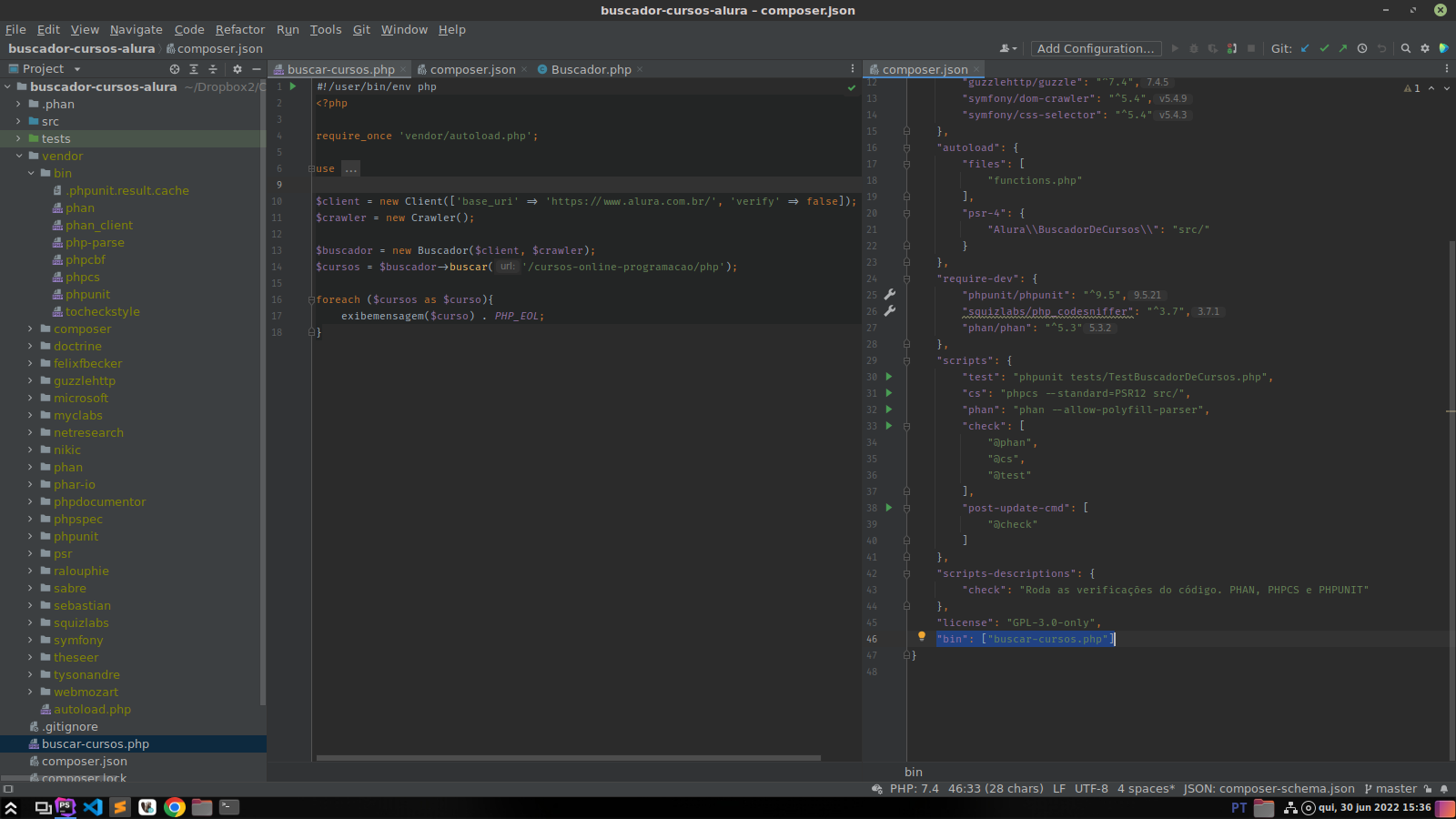Hide the Project tool window

click(257, 69)
